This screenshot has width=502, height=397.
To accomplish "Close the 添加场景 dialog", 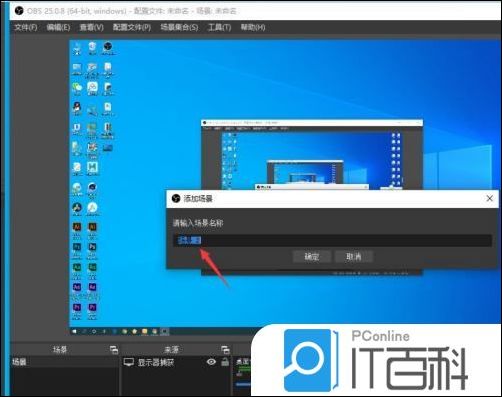I will pyautogui.click(x=489, y=199).
